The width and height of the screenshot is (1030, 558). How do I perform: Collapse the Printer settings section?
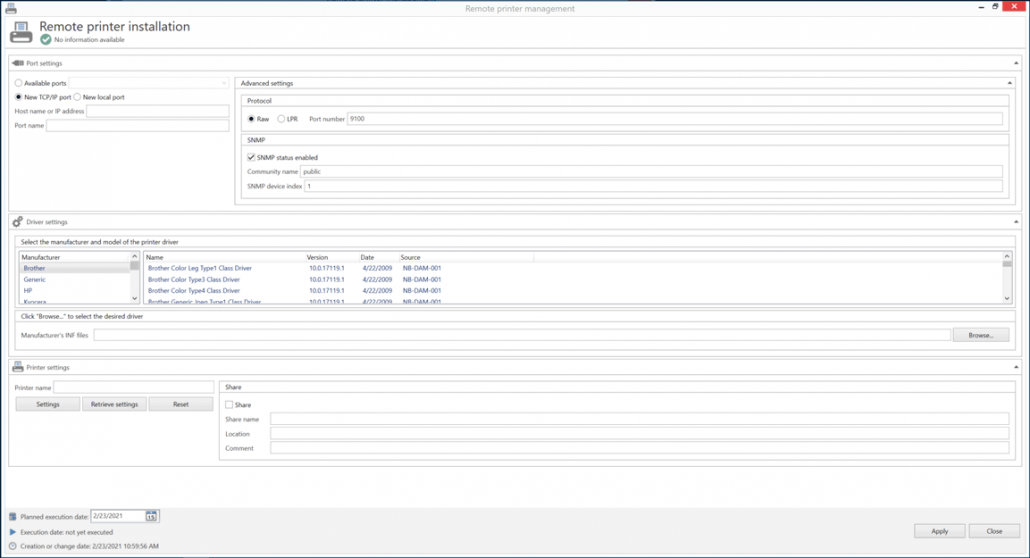point(1016,367)
